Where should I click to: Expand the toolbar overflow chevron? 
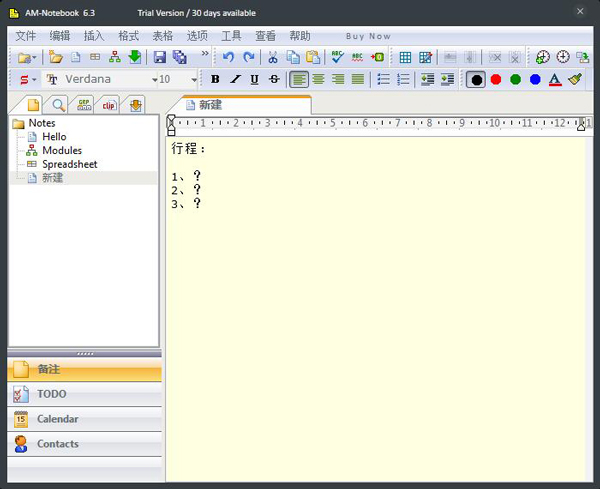[205, 53]
